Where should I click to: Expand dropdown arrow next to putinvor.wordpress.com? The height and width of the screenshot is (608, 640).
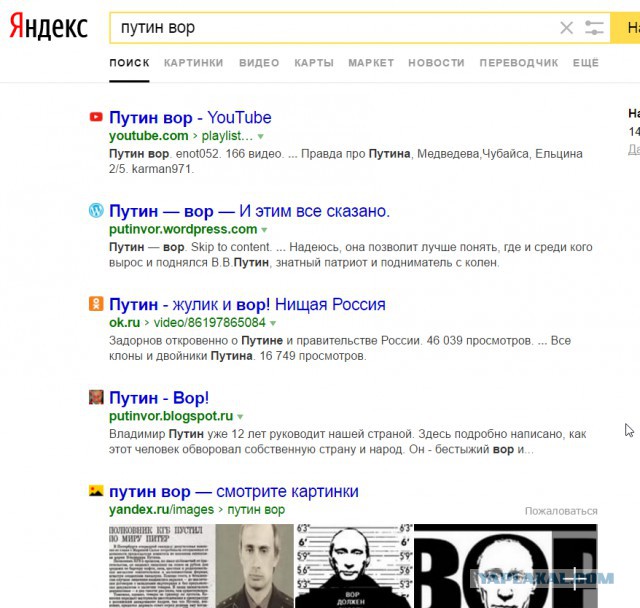click(x=264, y=230)
